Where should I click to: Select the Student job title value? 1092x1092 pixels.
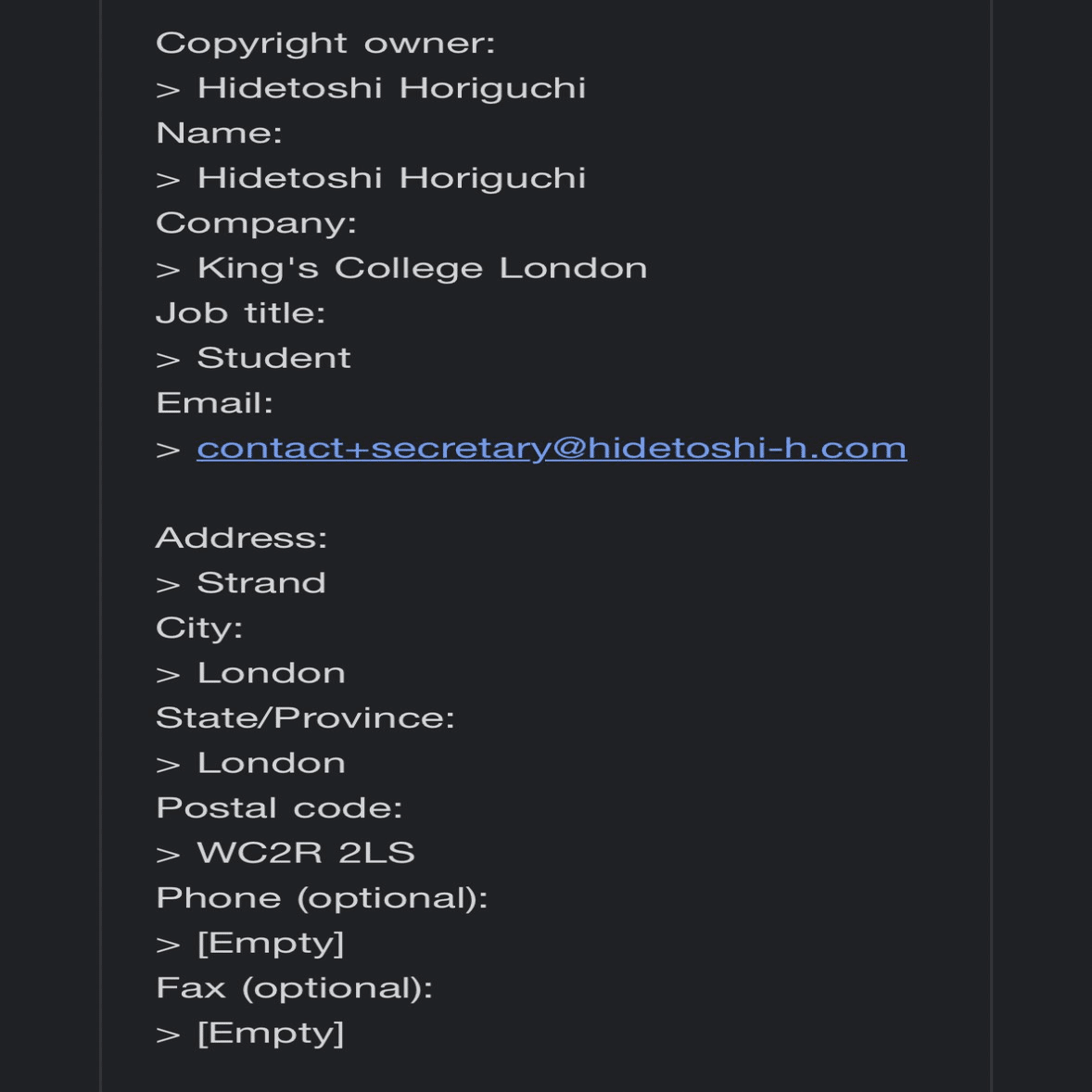pyautogui.click(x=273, y=359)
